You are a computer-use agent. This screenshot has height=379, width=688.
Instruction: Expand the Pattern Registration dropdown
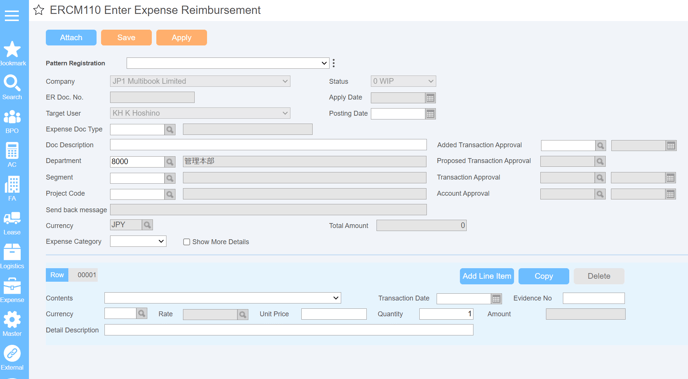tap(228, 63)
